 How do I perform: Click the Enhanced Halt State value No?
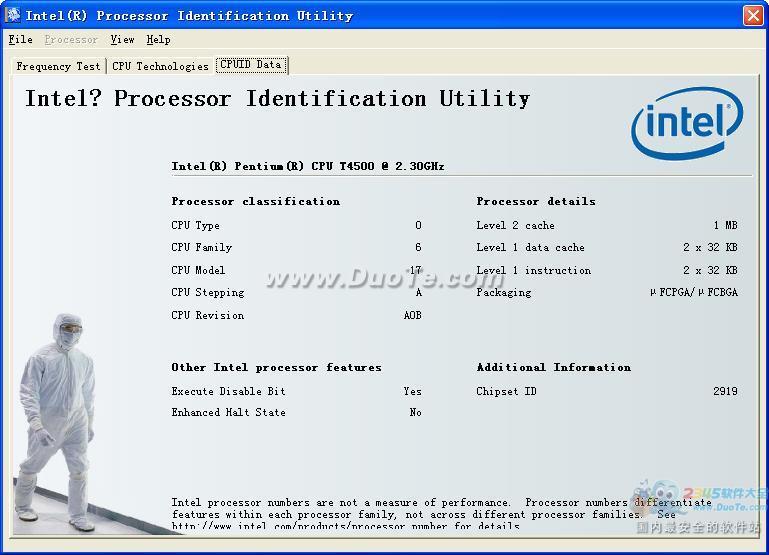(415, 412)
